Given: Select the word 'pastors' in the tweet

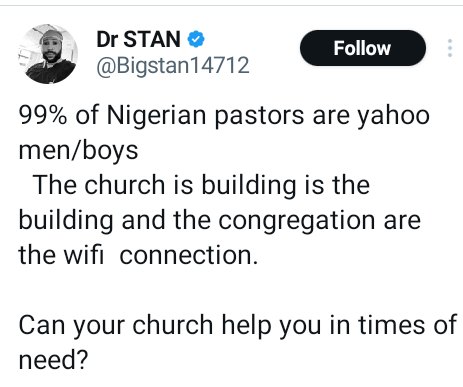Looking at the screenshot, I should click(x=259, y=117).
